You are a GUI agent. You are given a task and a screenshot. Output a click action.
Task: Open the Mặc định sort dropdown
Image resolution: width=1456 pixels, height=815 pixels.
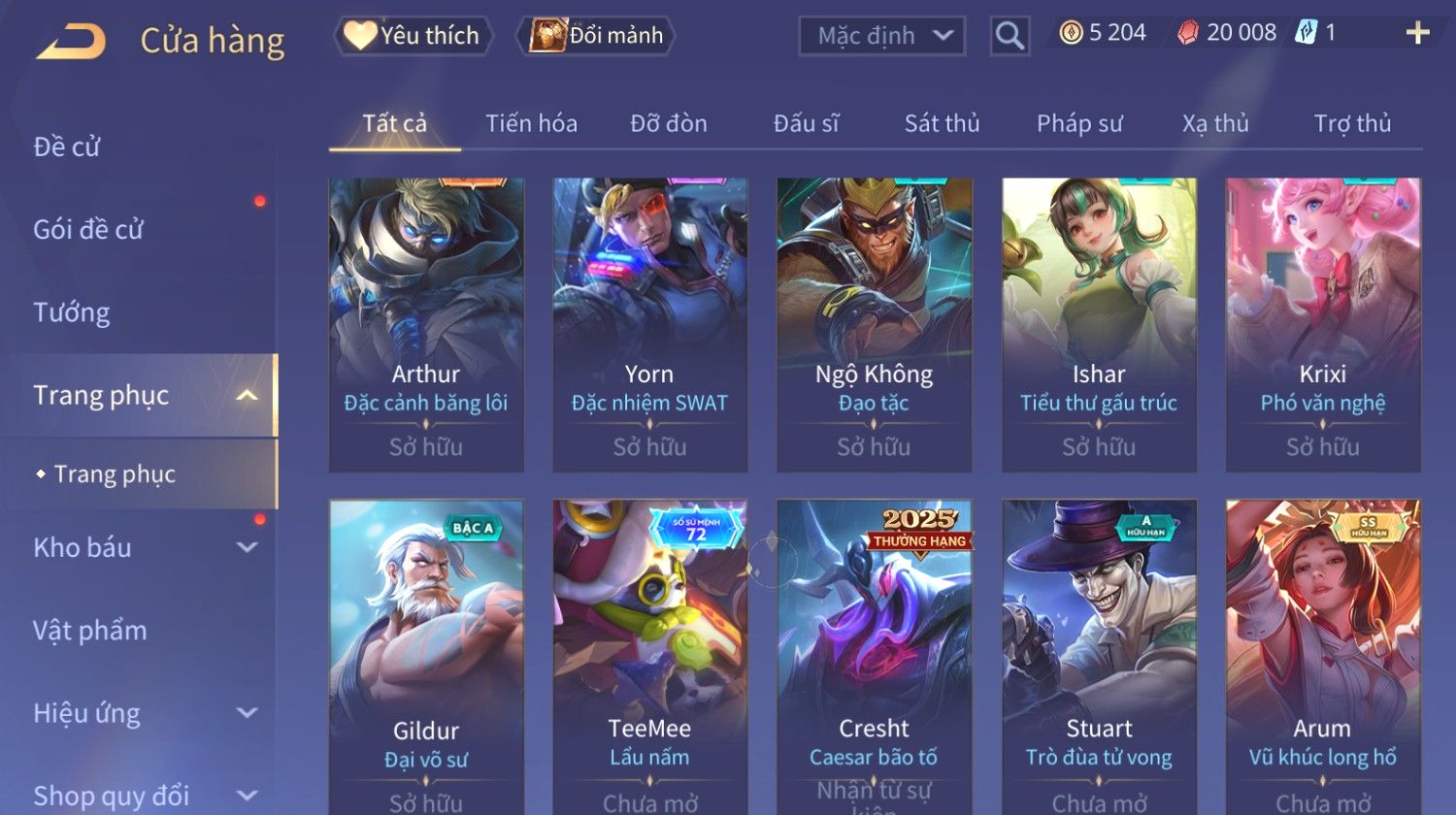tap(881, 37)
